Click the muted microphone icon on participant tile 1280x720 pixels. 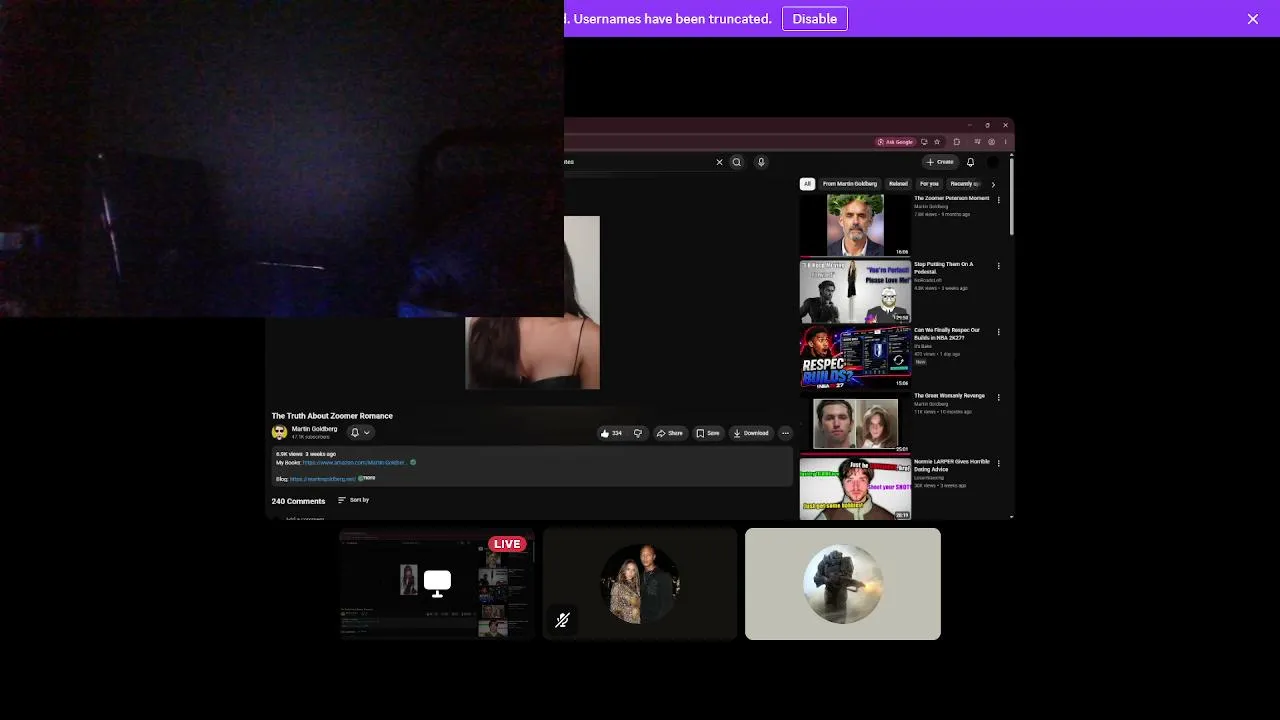click(x=562, y=620)
